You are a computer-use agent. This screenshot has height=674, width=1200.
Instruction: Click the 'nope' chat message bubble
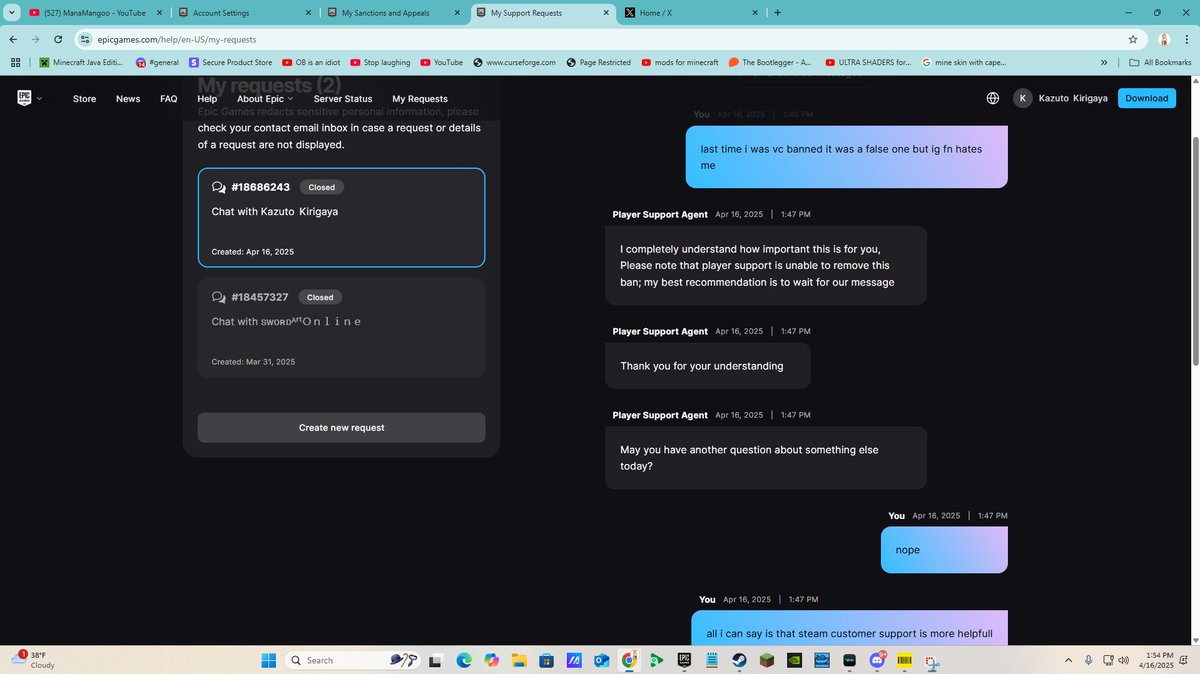click(944, 549)
